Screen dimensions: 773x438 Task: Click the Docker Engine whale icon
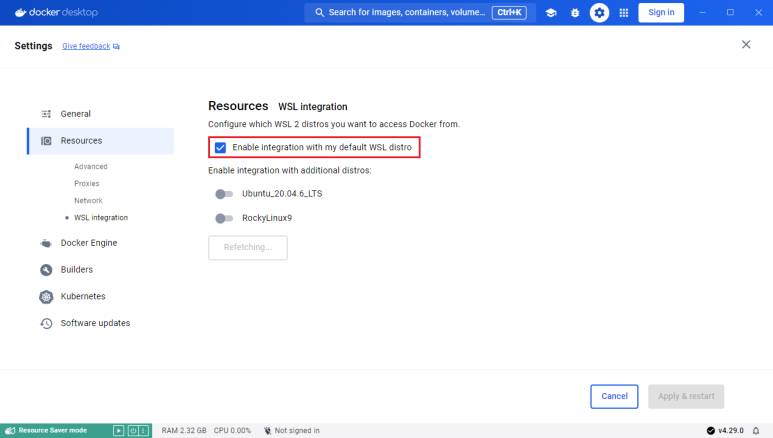(x=46, y=243)
